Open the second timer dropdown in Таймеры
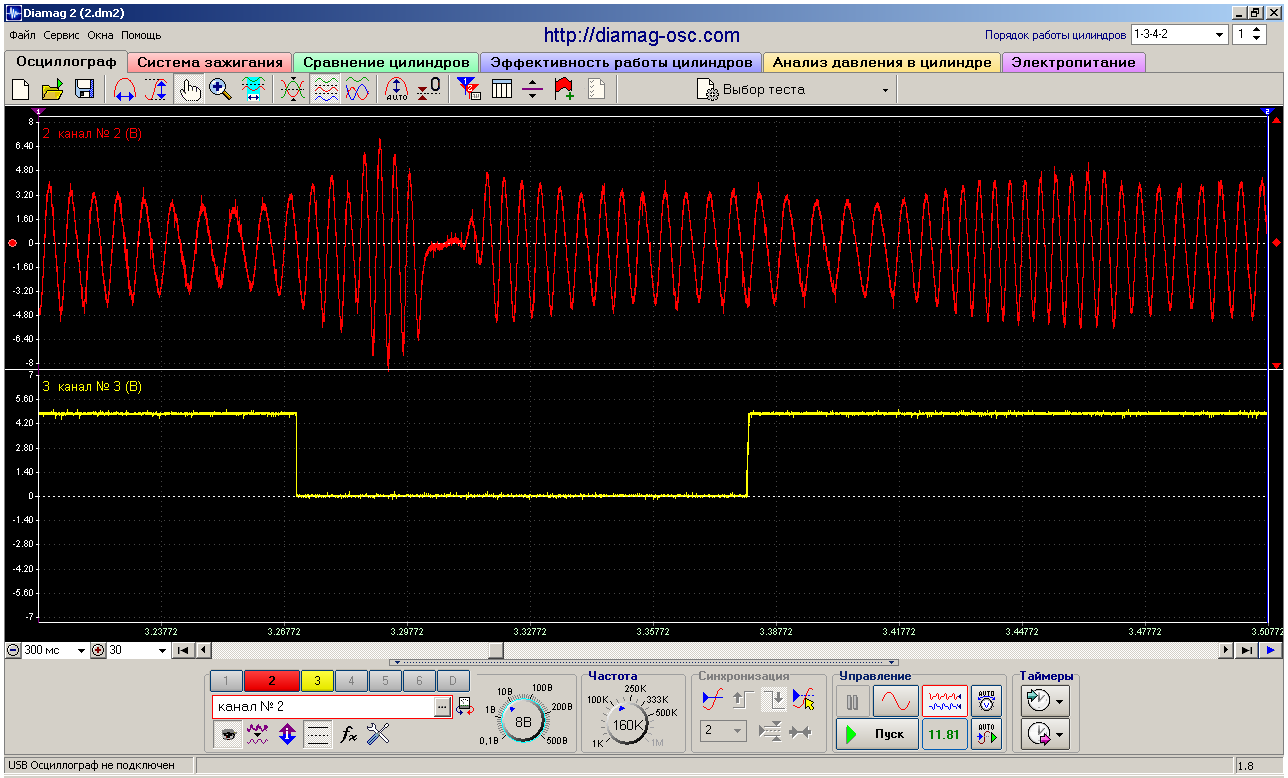 (x=1045, y=735)
